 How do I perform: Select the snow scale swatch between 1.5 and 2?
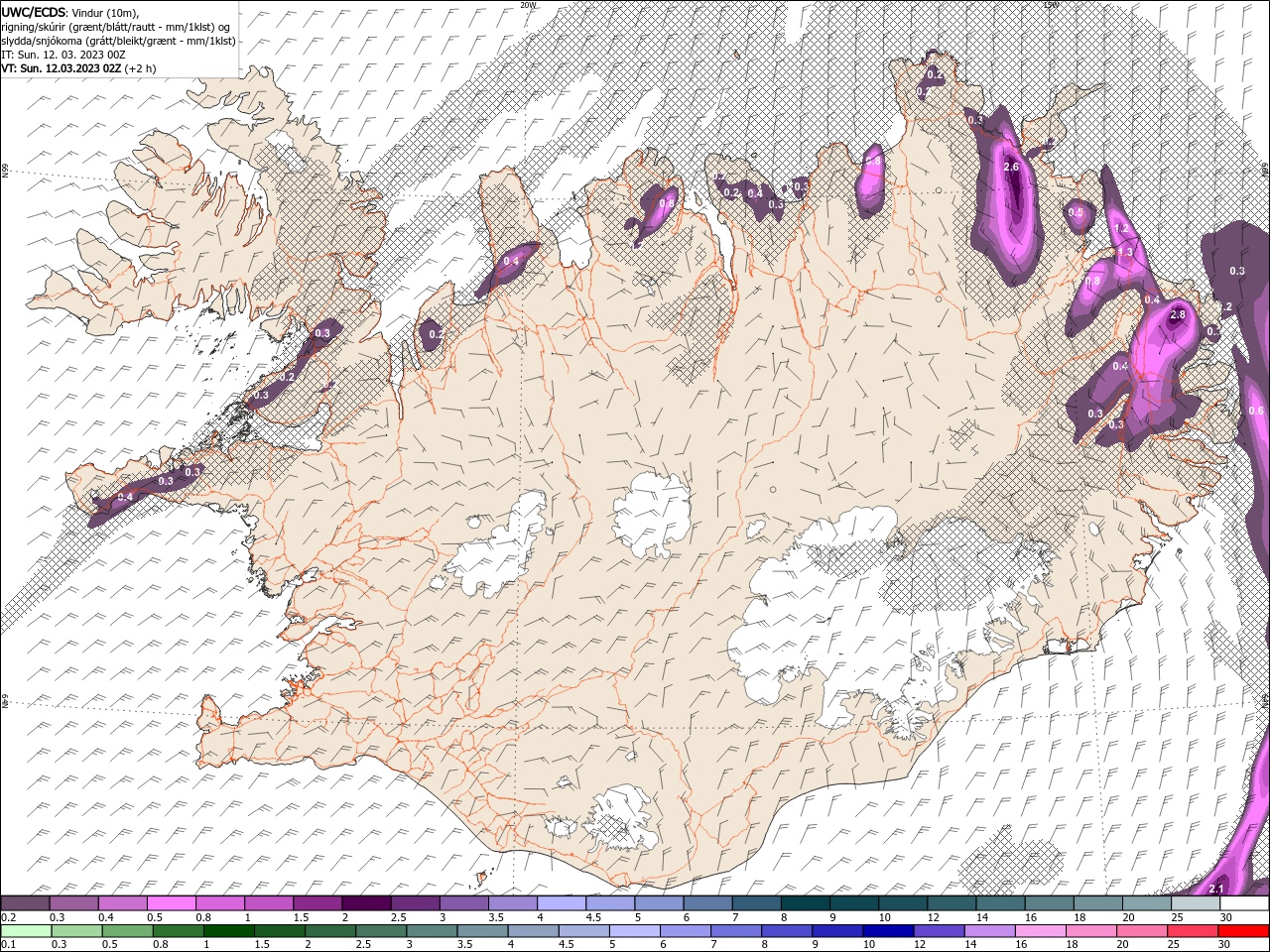tap(317, 903)
